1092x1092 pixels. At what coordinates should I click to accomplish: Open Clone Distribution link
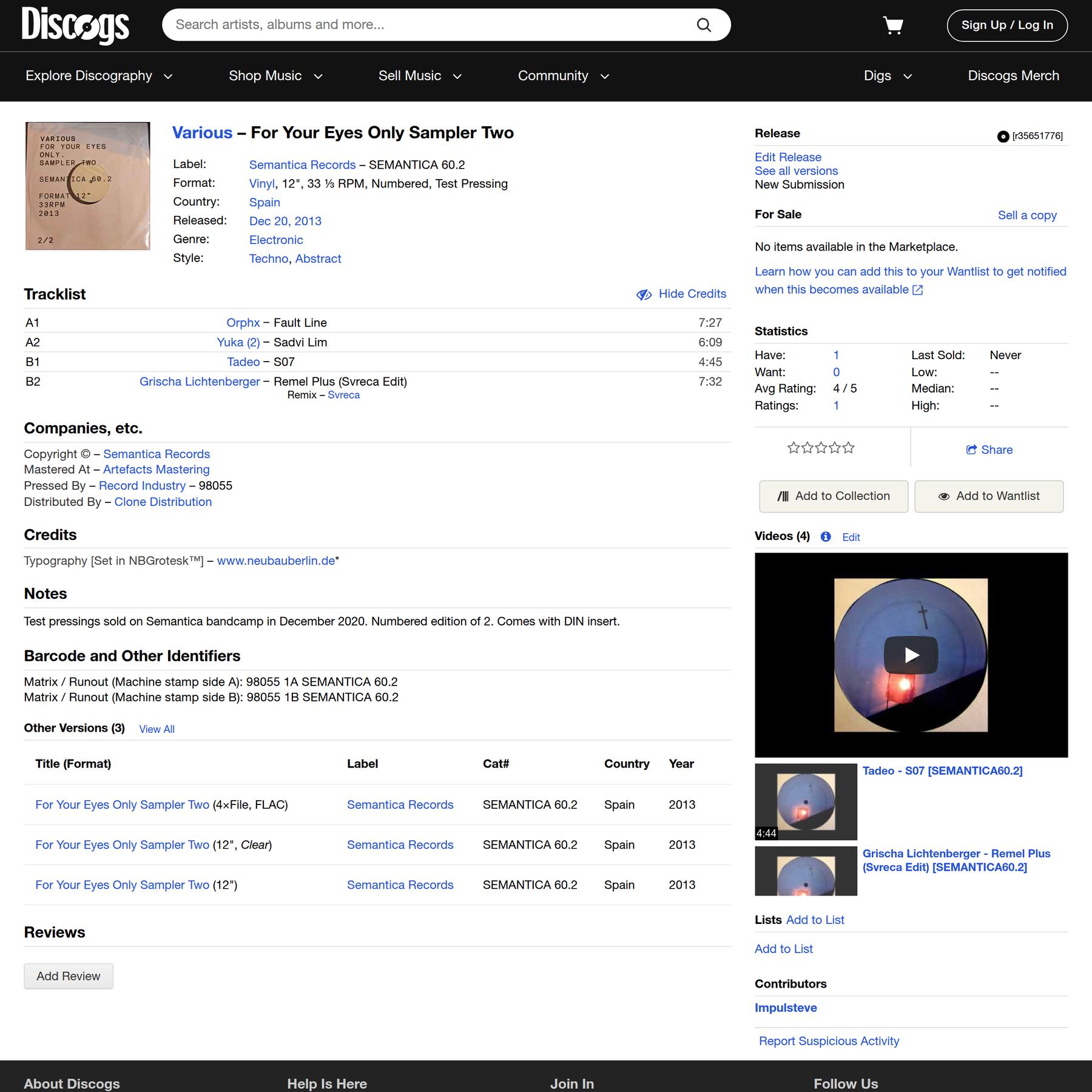(163, 502)
